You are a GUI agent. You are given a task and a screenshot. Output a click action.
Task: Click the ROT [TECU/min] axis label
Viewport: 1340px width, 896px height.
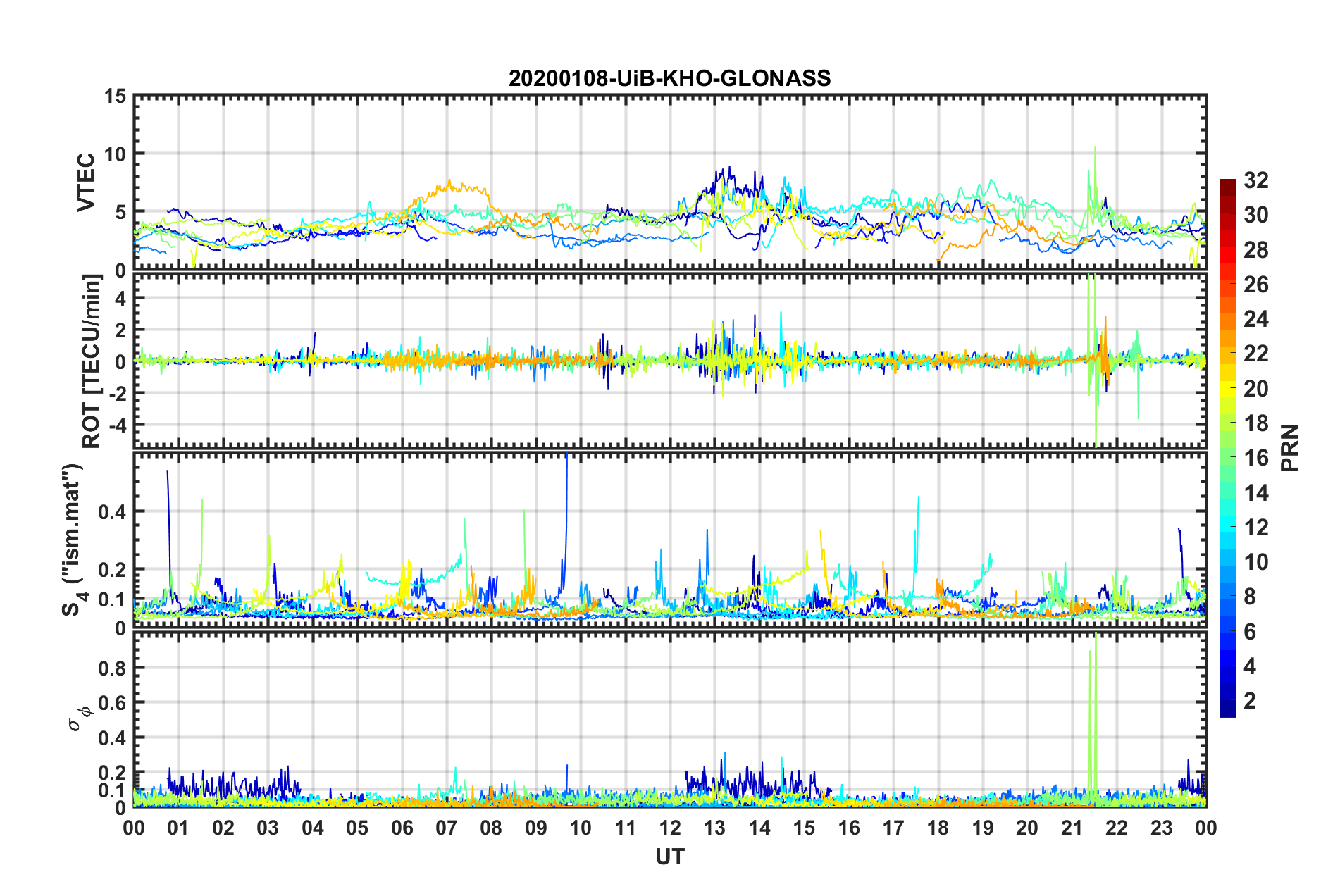pos(92,361)
